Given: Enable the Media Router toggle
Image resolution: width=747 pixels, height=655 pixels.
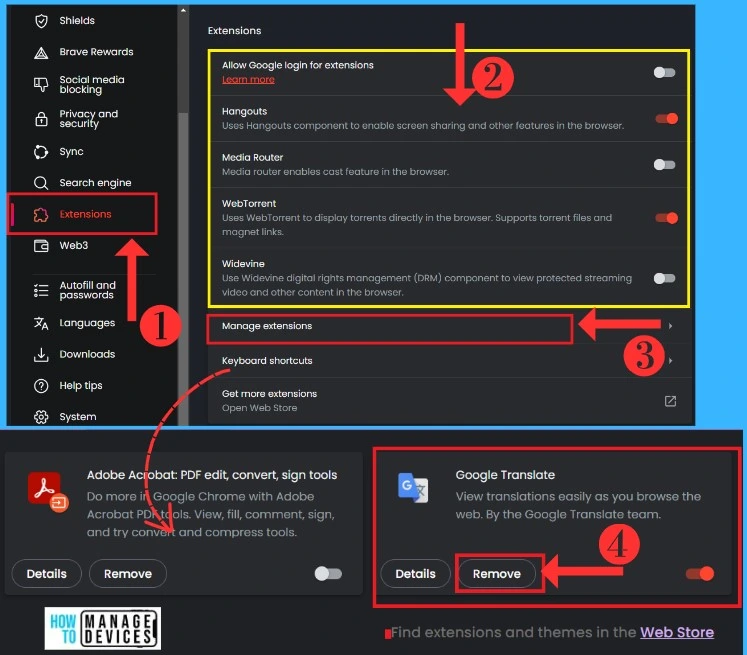Looking at the screenshot, I should 664,165.
